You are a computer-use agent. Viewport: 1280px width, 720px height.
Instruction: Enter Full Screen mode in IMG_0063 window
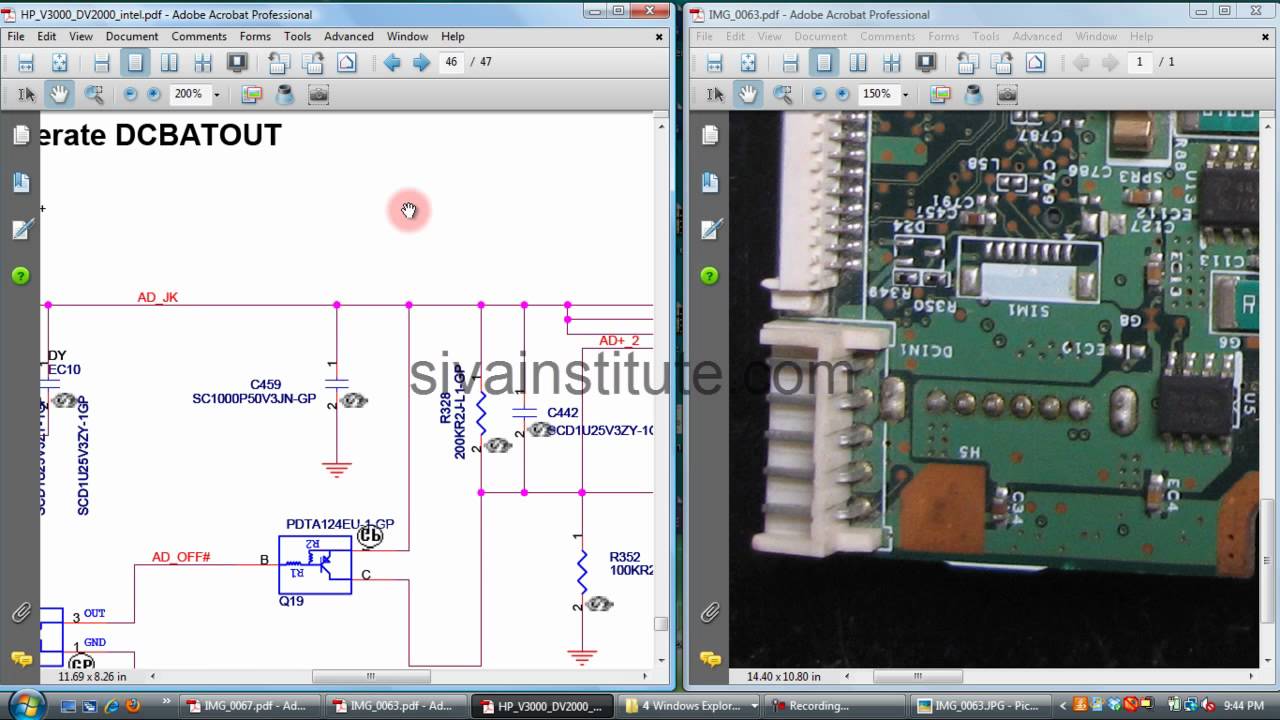(x=926, y=63)
